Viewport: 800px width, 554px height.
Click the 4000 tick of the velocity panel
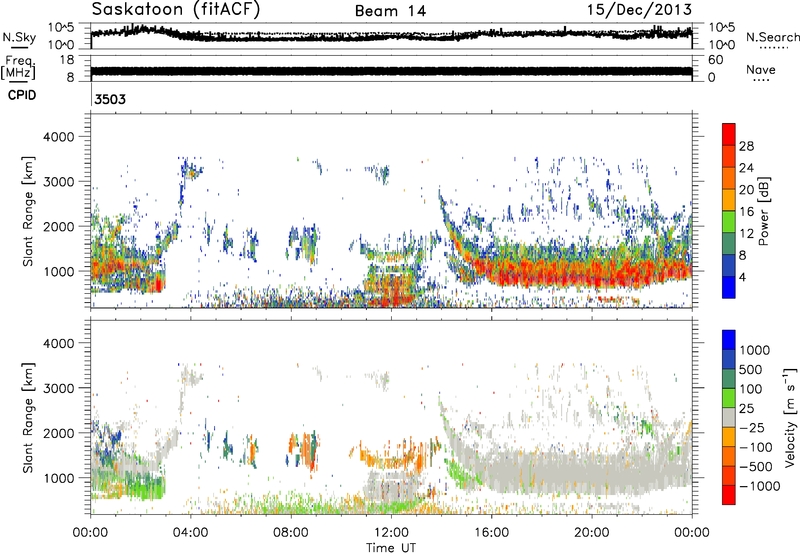(x=59, y=343)
